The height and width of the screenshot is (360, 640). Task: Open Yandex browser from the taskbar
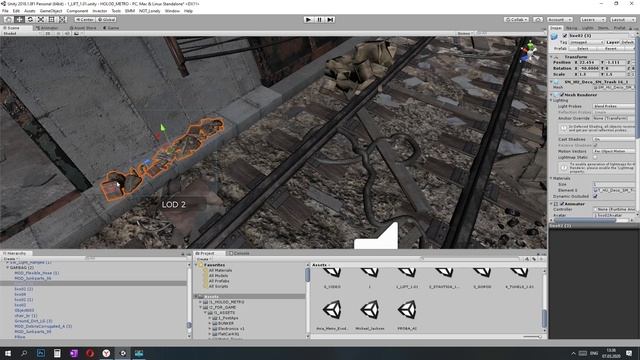tap(106, 353)
